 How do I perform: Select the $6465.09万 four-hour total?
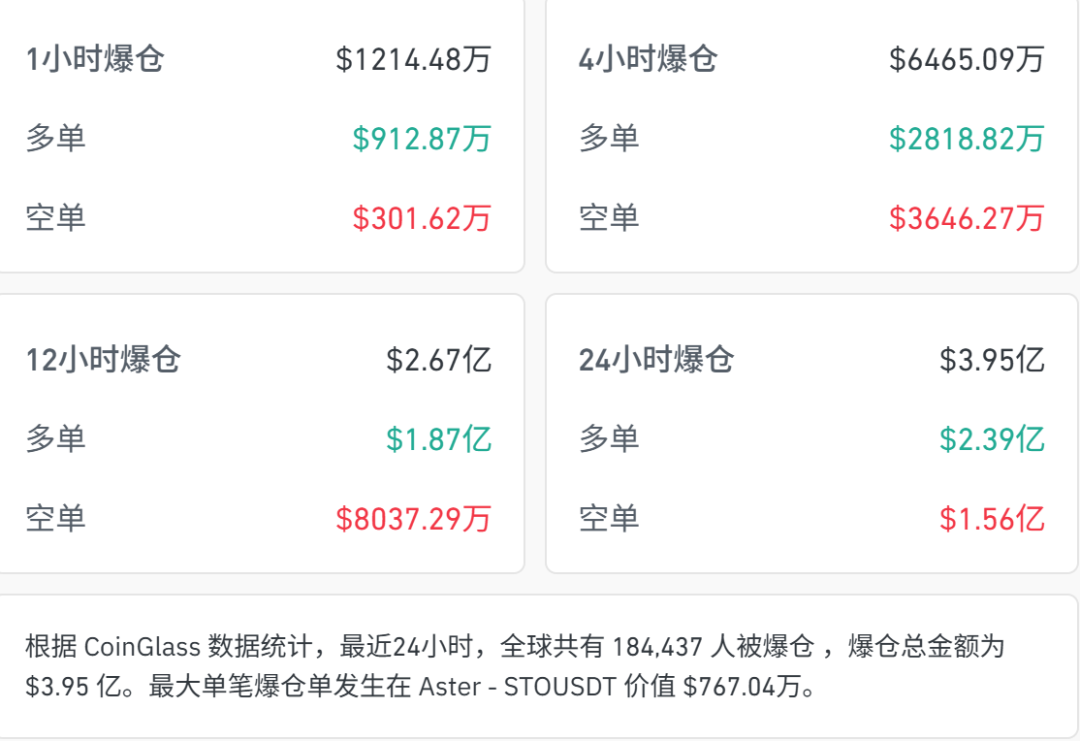(966, 59)
